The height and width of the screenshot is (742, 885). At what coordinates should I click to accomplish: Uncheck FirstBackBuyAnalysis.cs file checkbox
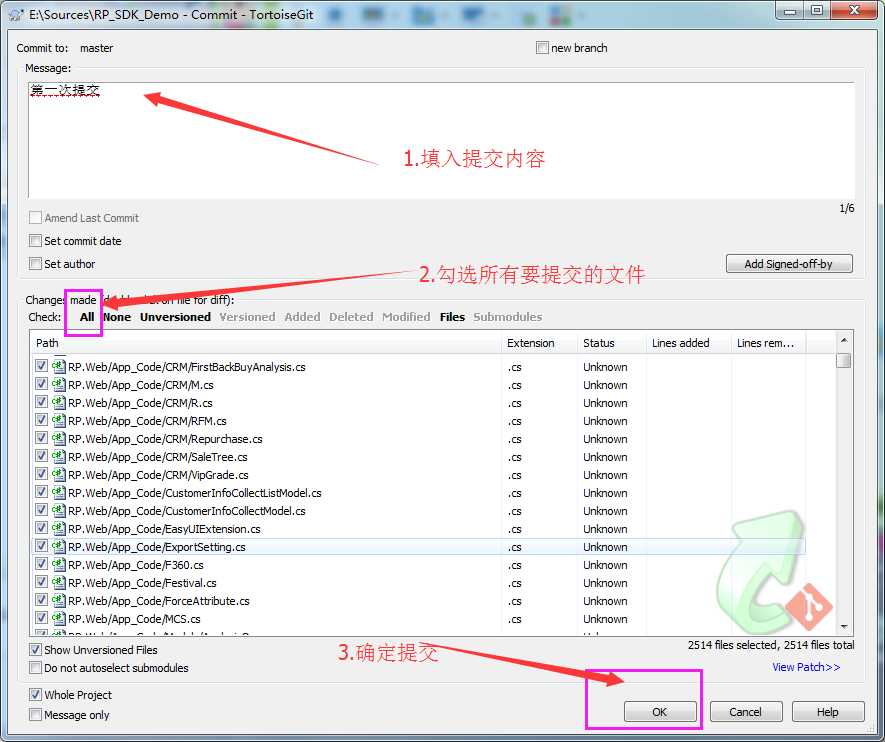tap(41, 366)
